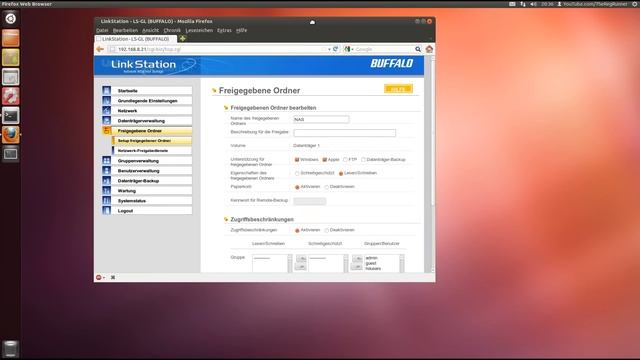This screenshot has height=360, width=640.
Task: Click the Wartung sidebar icon
Action: point(107,191)
